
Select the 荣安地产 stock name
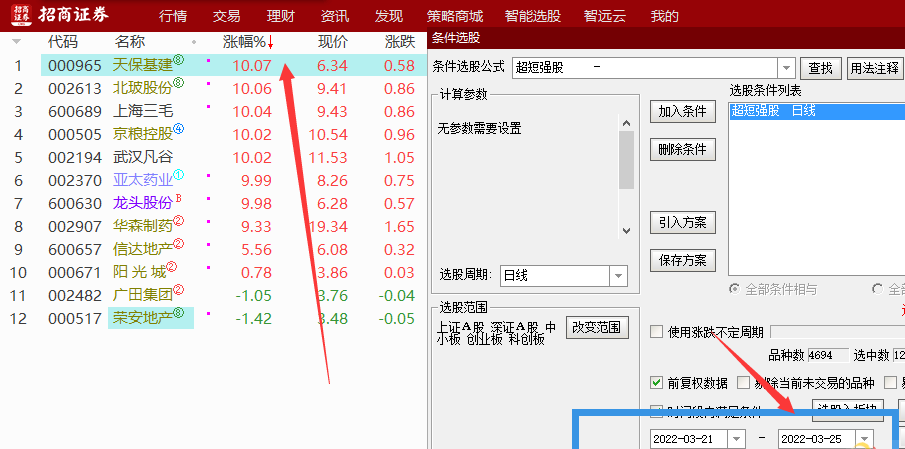(x=143, y=319)
